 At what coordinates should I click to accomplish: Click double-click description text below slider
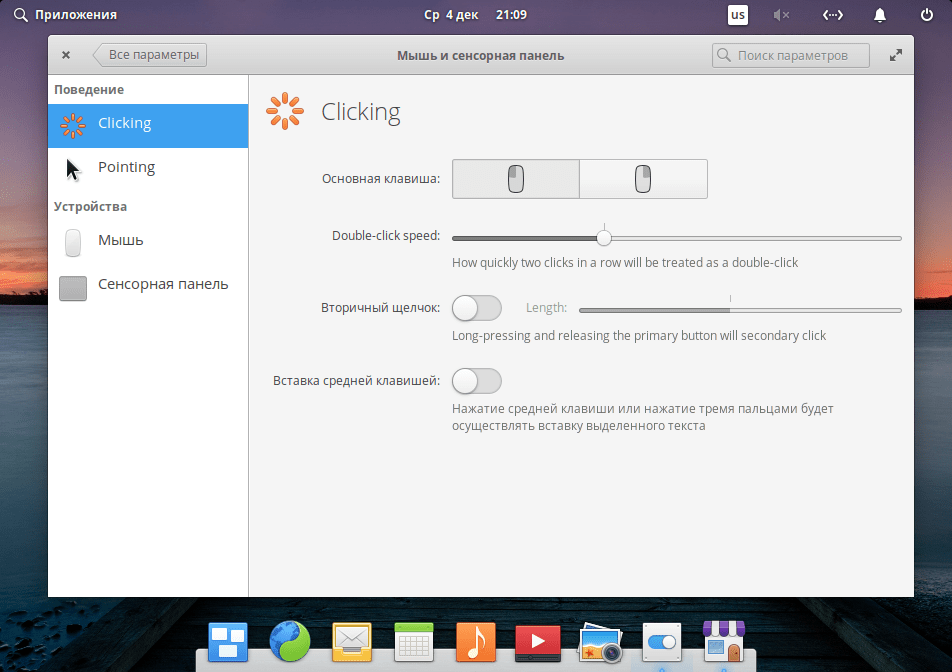tap(625, 263)
